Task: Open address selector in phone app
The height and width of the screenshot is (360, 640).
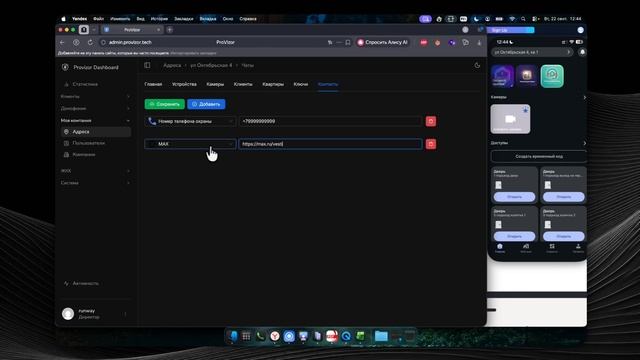Action: [532, 52]
